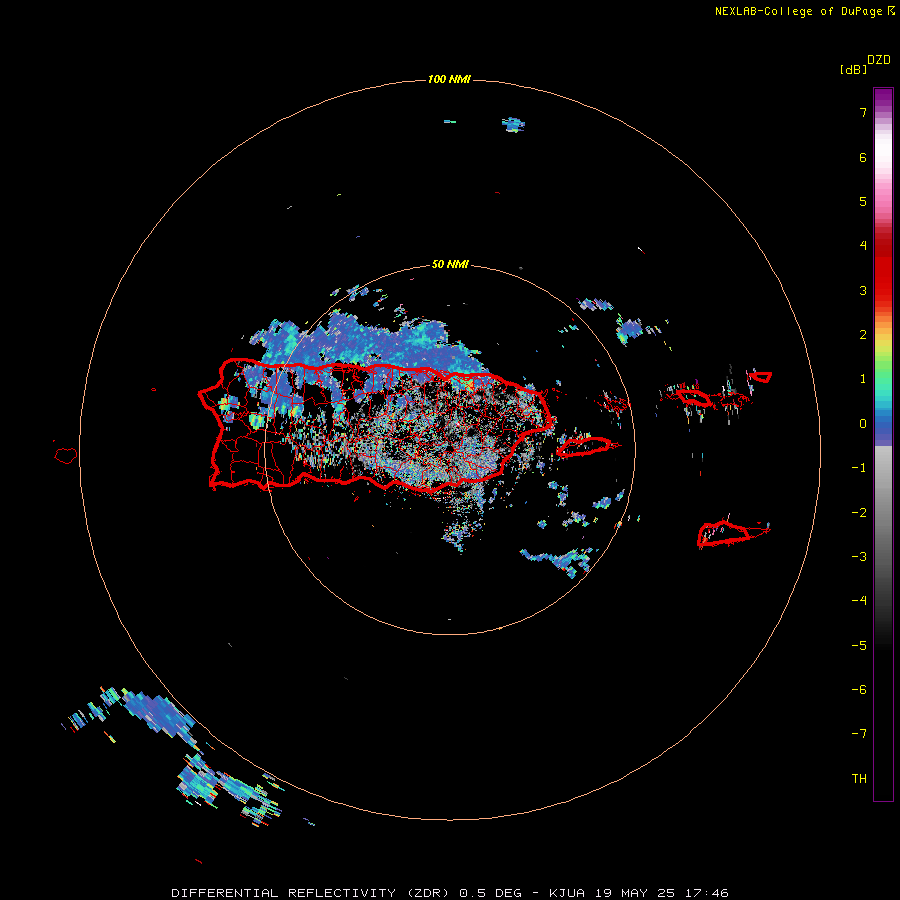Image resolution: width=900 pixels, height=900 pixels.
Task: Click the purple top of the color bar
Action: (883, 99)
